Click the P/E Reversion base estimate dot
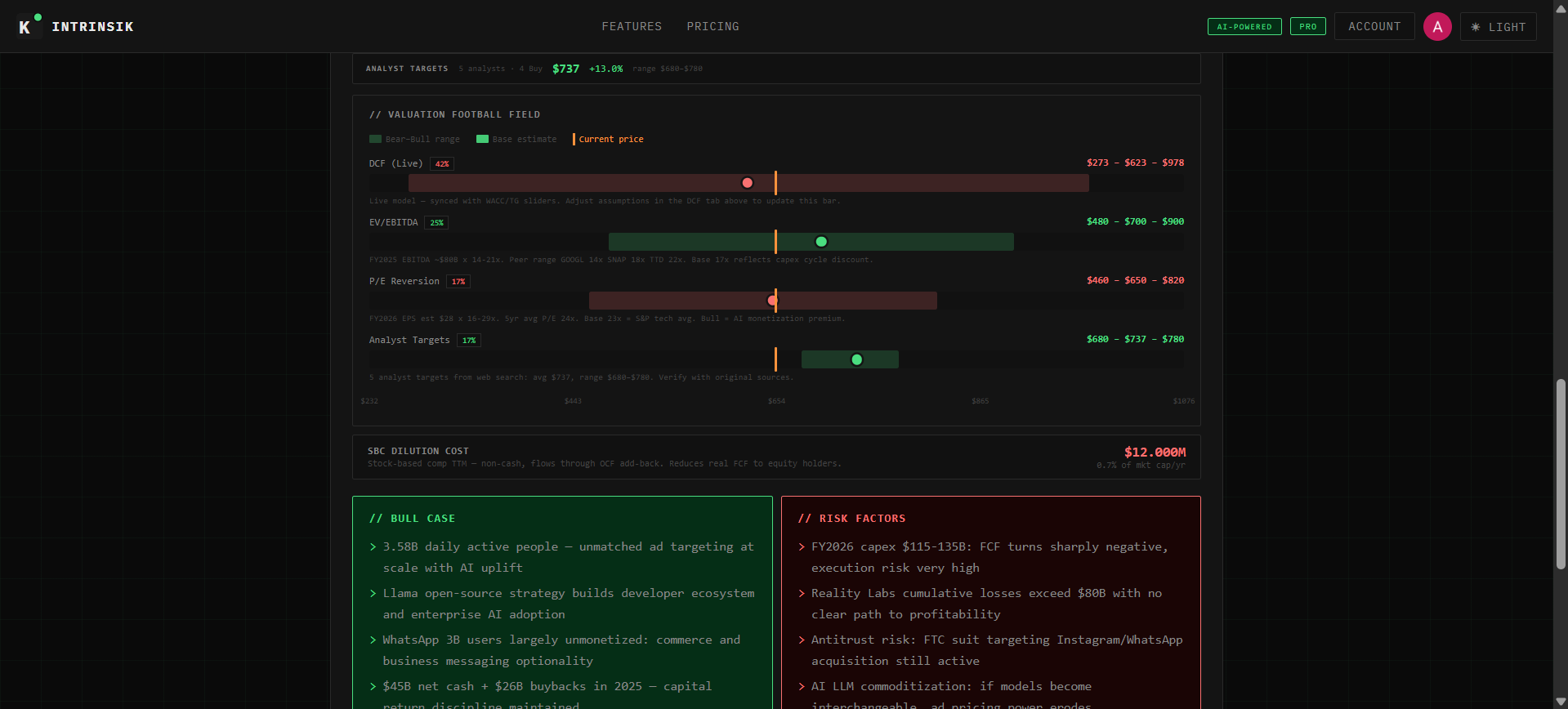The width and height of the screenshot is (1568, 709). [x=772, y=301]
